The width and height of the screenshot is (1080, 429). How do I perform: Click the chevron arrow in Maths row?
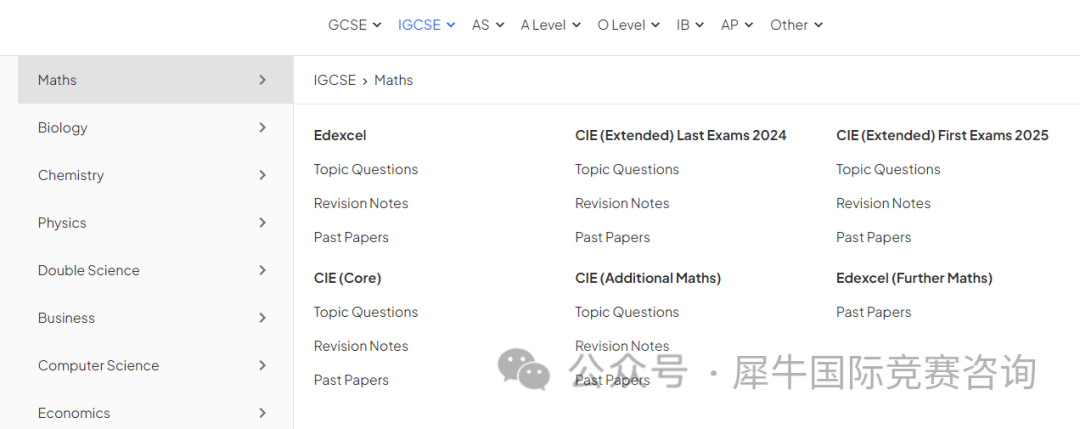[262, 80]
